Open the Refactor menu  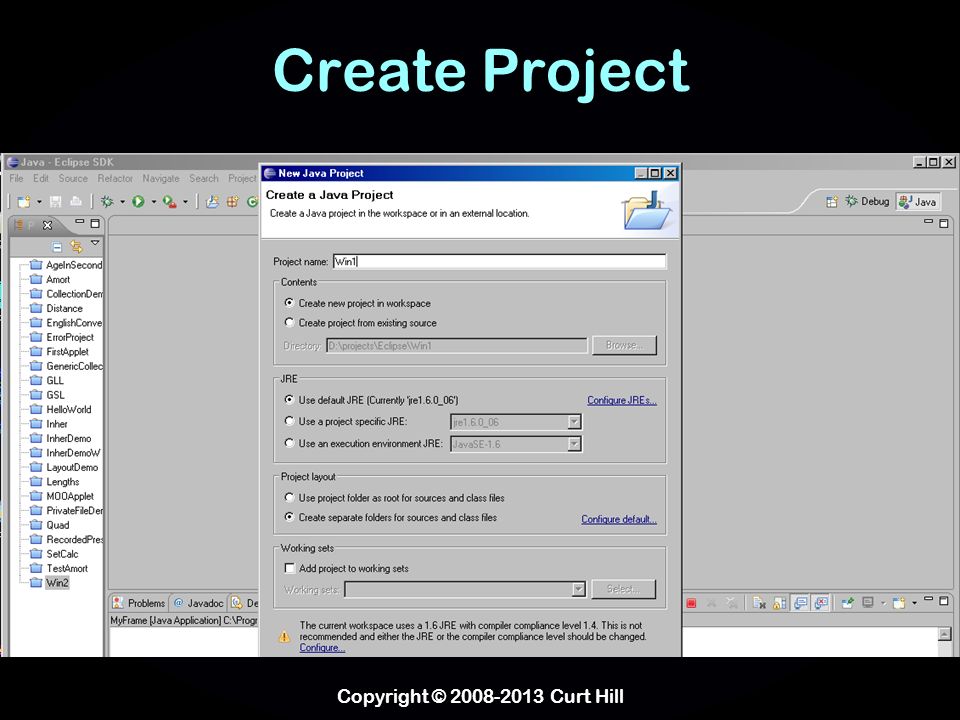click(115, 178)
